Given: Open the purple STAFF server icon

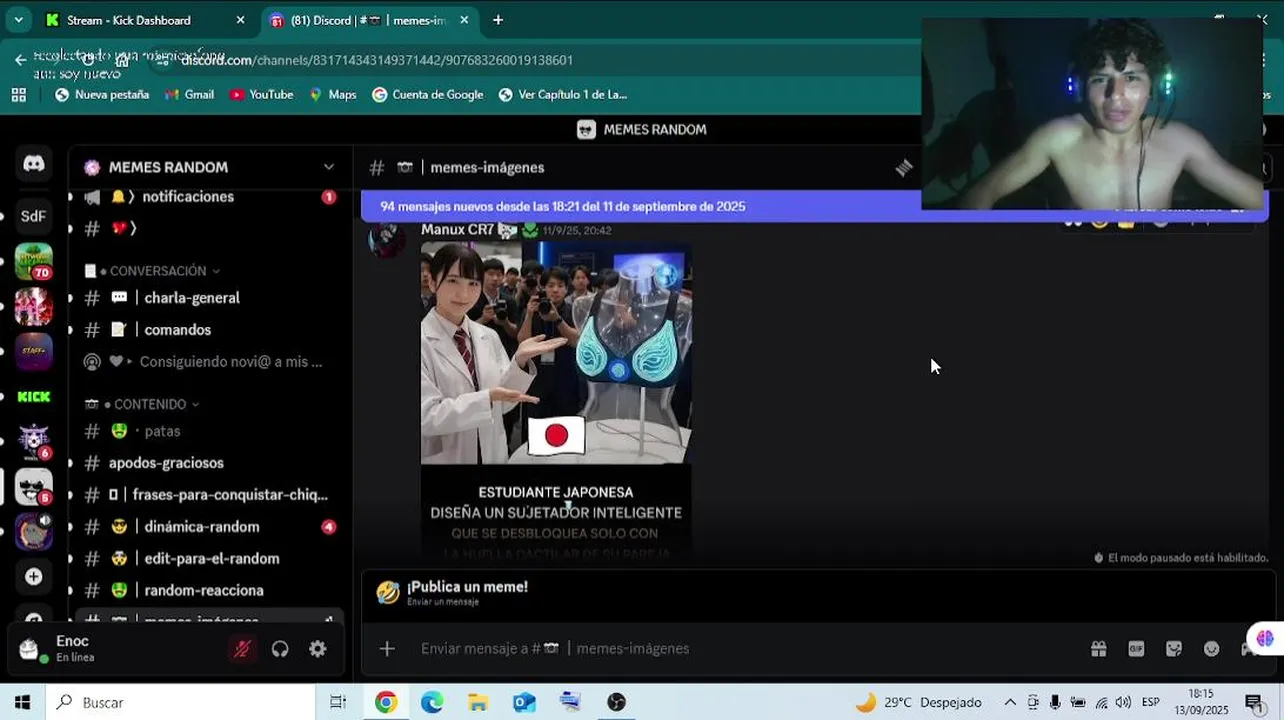Looking at the screenshot, I should pos(34,351).
